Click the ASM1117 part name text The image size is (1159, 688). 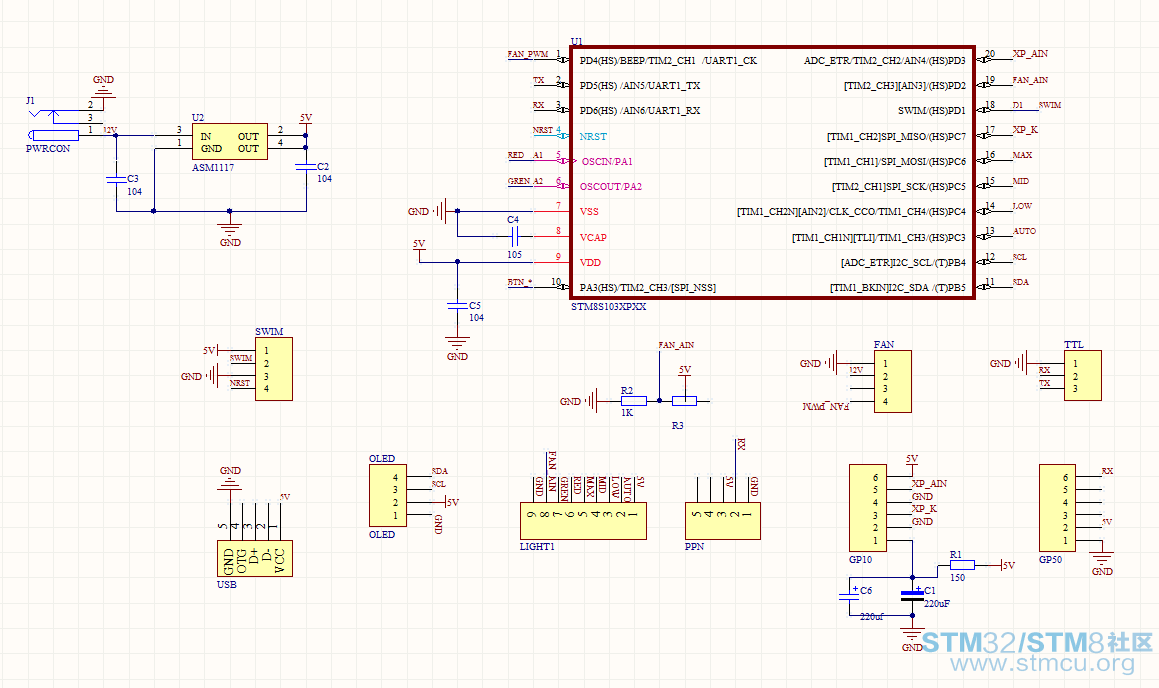213,168
